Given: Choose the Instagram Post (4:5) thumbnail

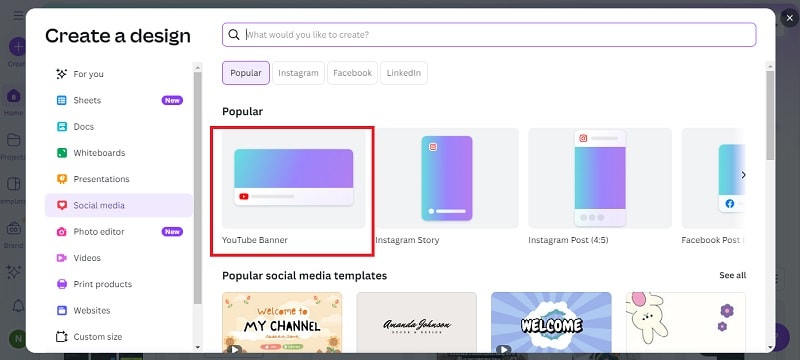Looking at the screenshot, I should 600,178.
